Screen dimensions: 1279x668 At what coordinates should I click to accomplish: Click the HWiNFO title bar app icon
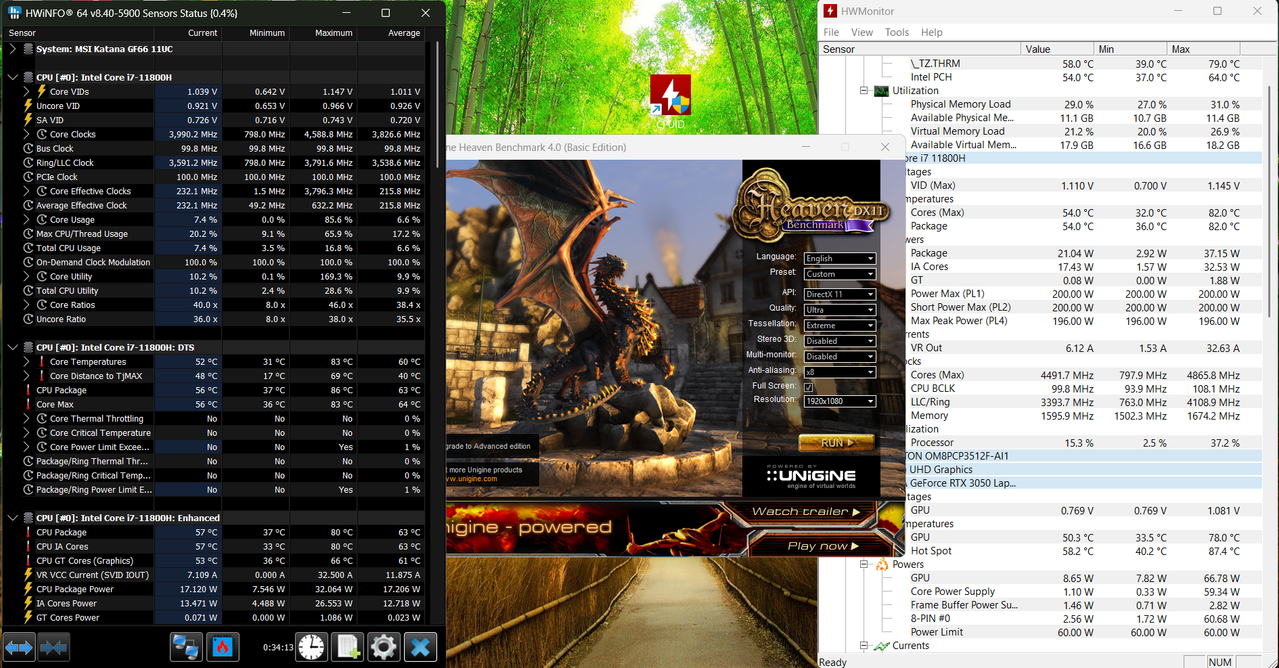pos(15,13)
